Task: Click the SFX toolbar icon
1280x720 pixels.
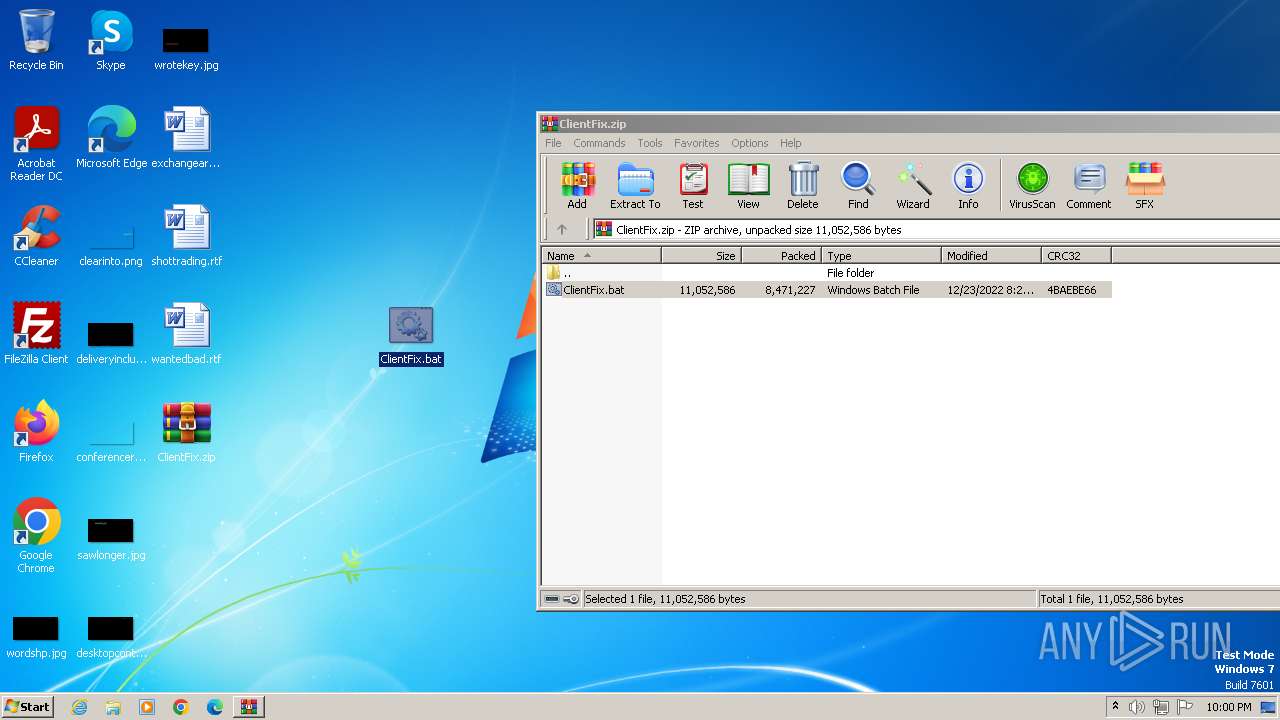Action: click(1144, 186)
